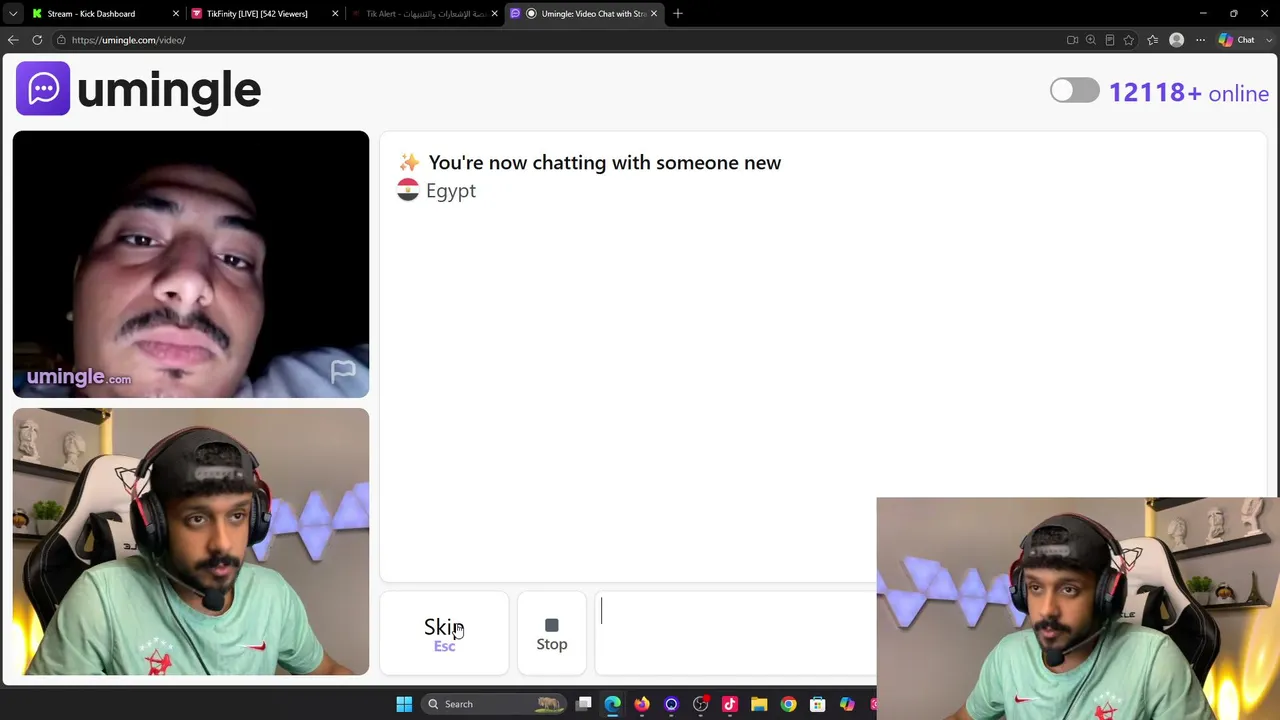Add this page to favorites star
Image resolution: width=1280 pixels, height=720 pixels.
[1129, 40]
